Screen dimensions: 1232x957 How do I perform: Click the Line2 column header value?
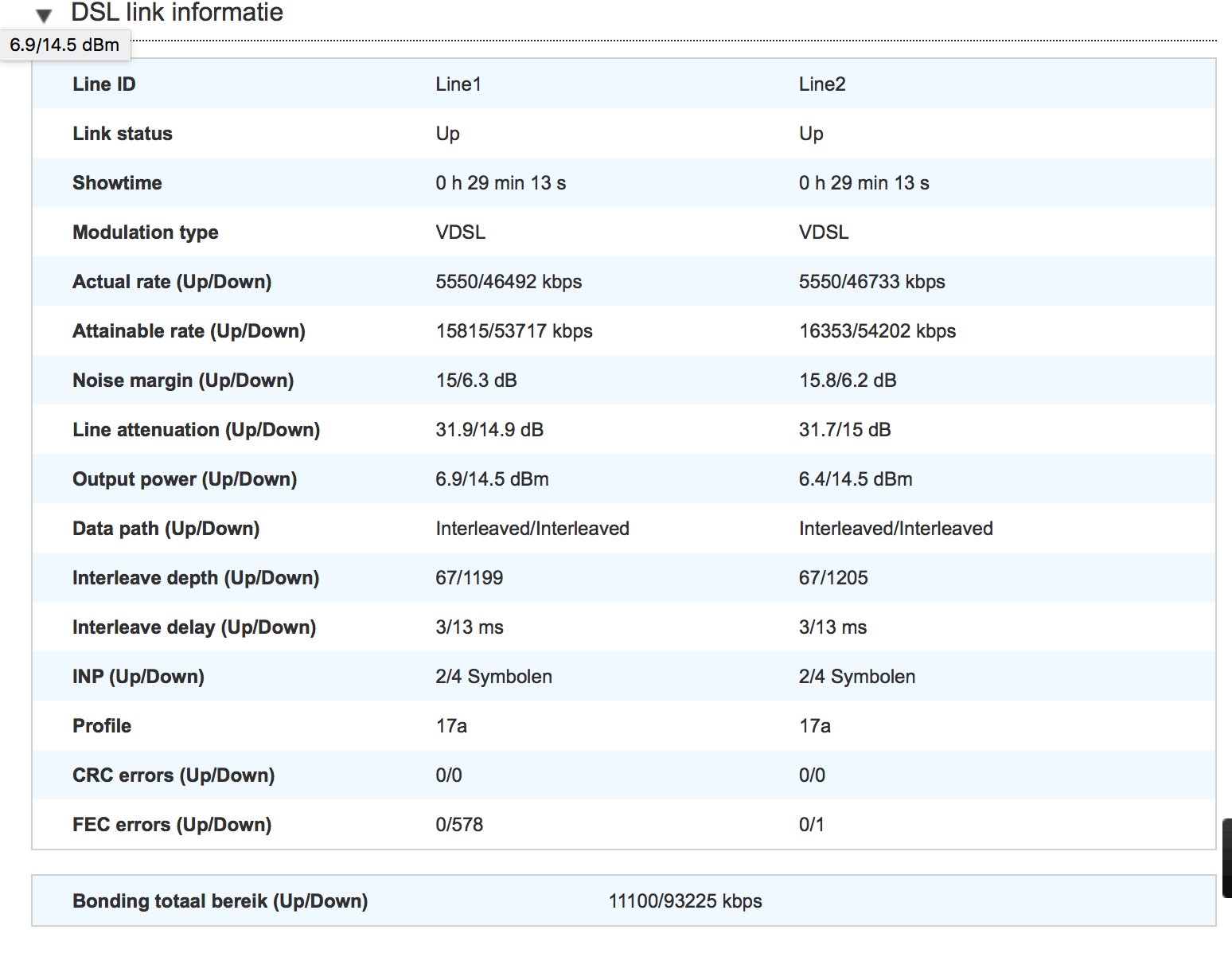822,84
